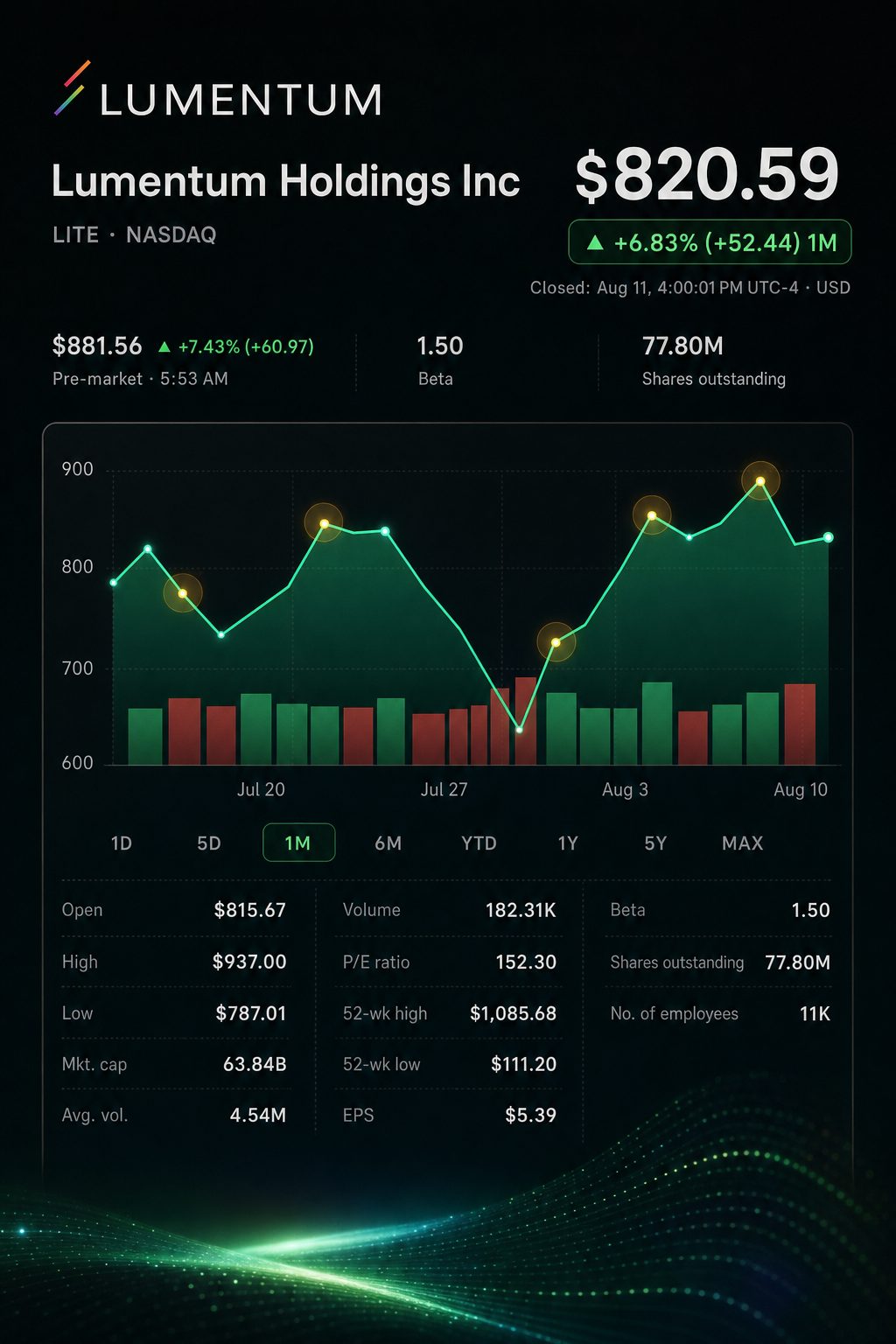
Task: Switch chart to 5Y range
Action: pyautogui.click(x=655, y=843)
